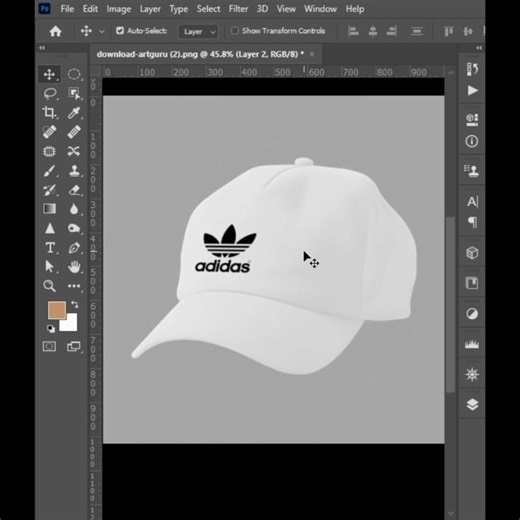
Task: Choose the Gradient tool
Action: (49, 209)
